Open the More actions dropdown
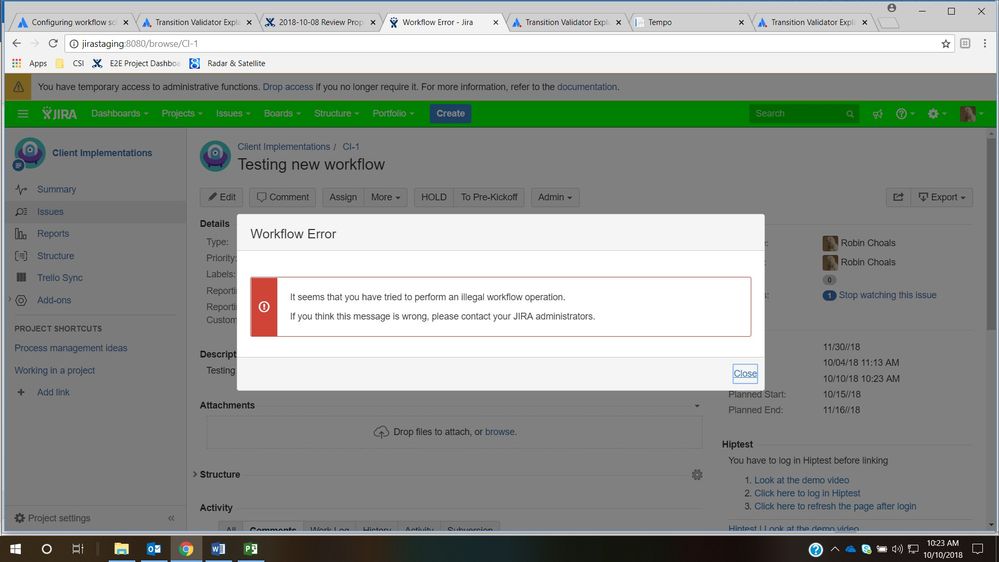Screen dimensions: 999x562 point(385,197)
